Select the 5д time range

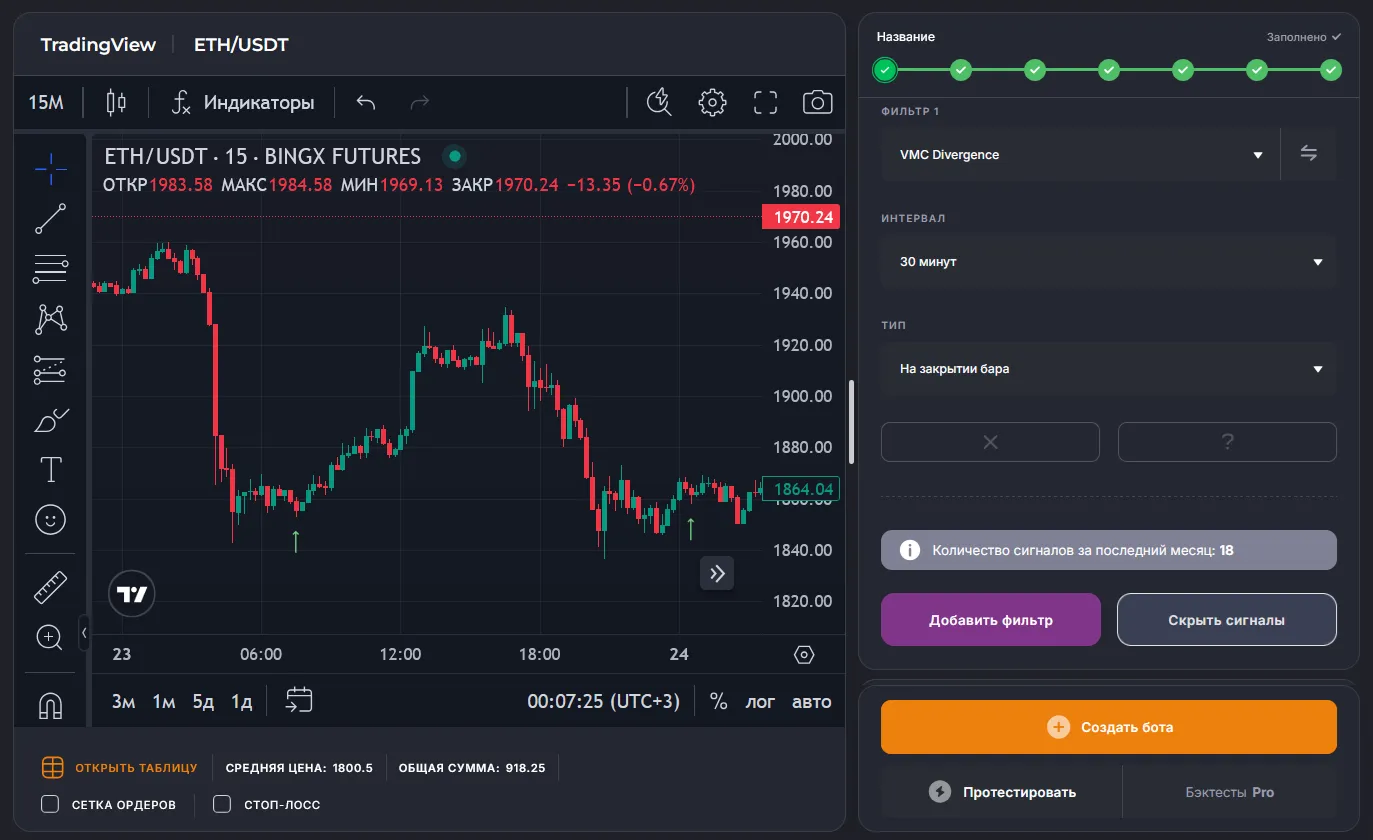click(x=203, y=701)
